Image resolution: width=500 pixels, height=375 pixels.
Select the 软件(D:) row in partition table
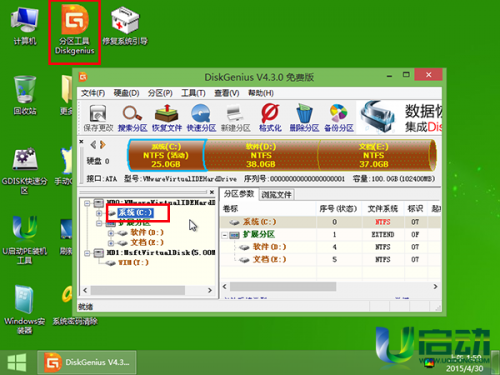pos(331,247)
